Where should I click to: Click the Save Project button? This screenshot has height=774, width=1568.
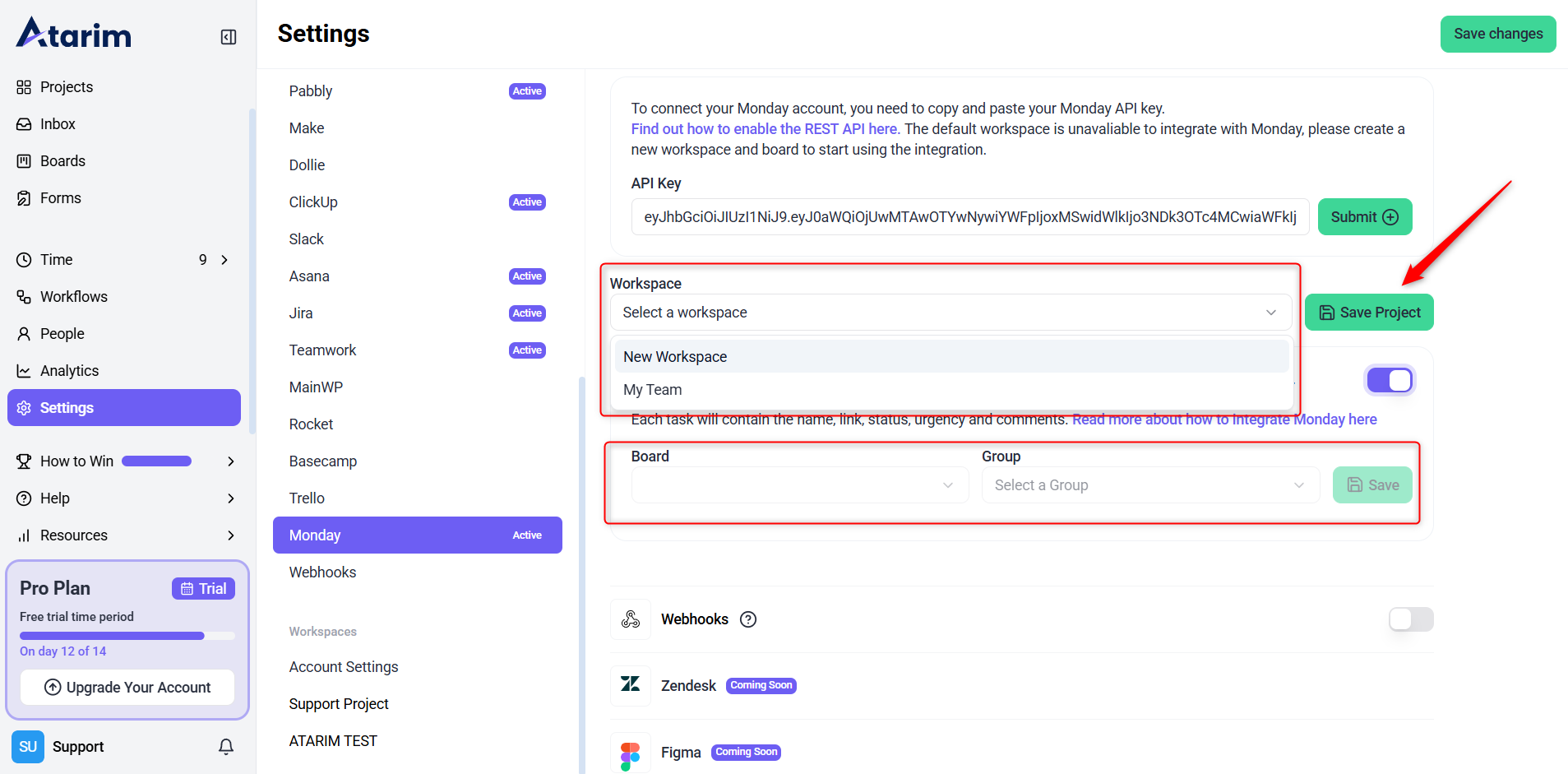(1369, 313)
